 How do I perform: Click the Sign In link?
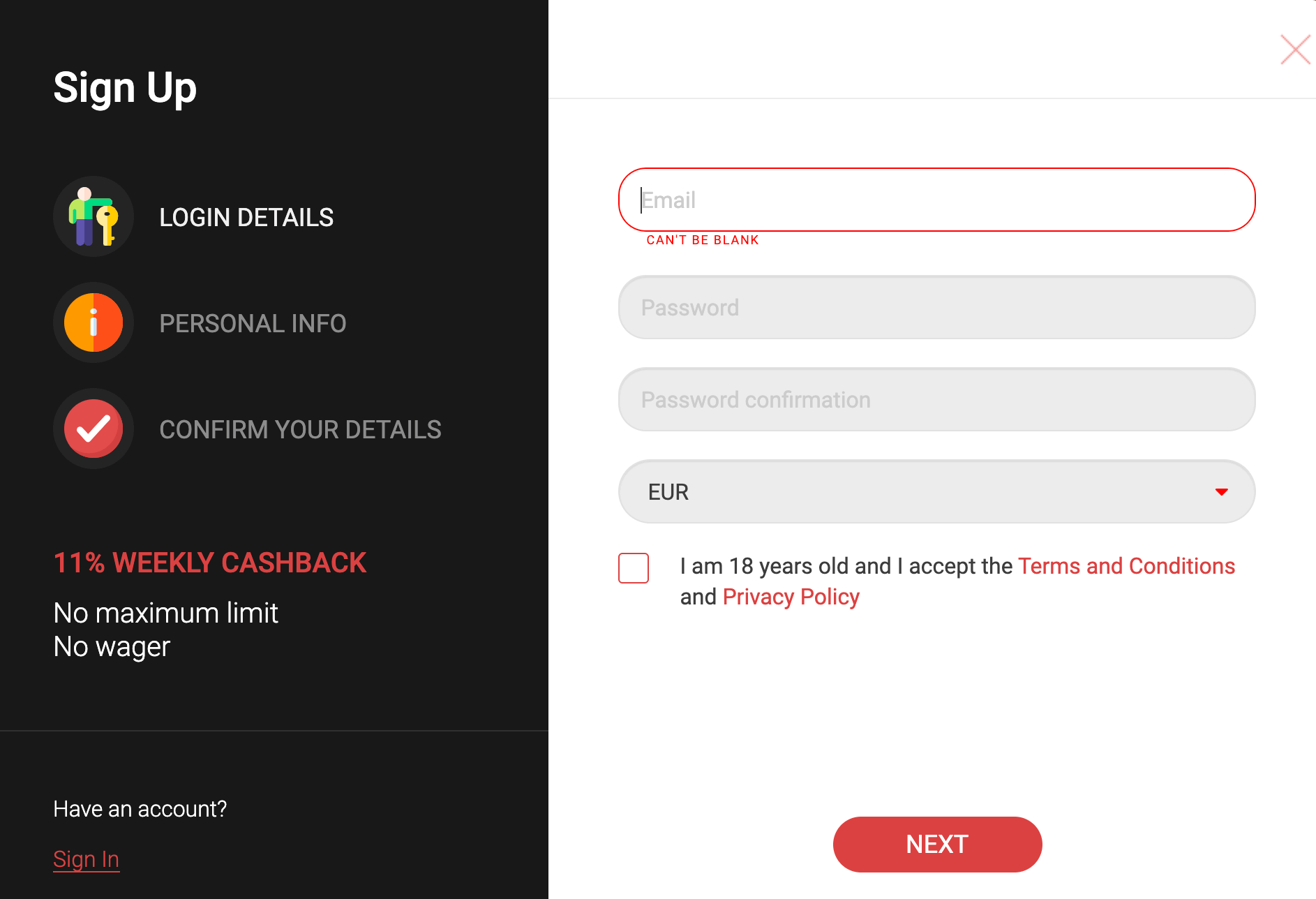click(x=86, y=859)
